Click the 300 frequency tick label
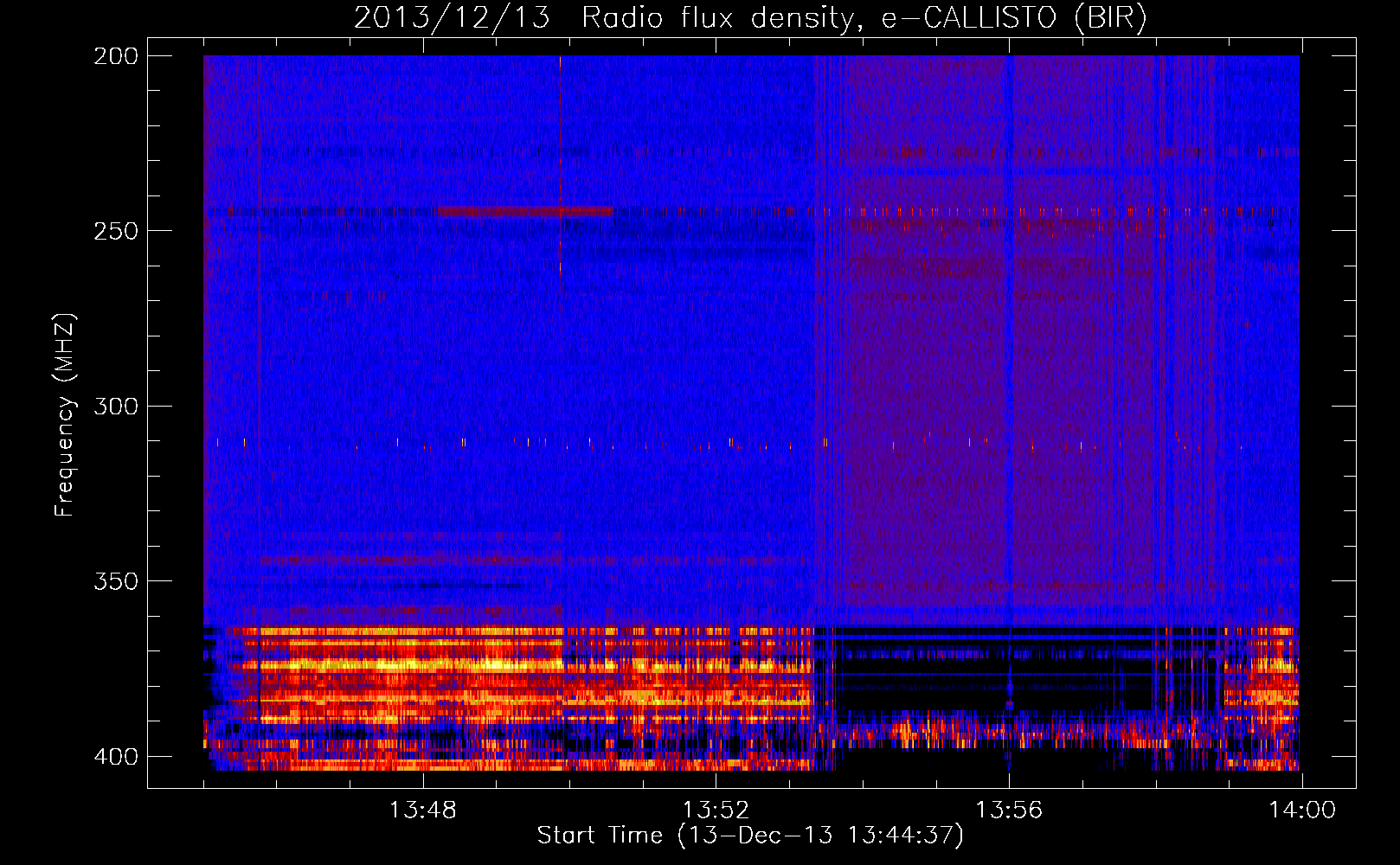 115,407
